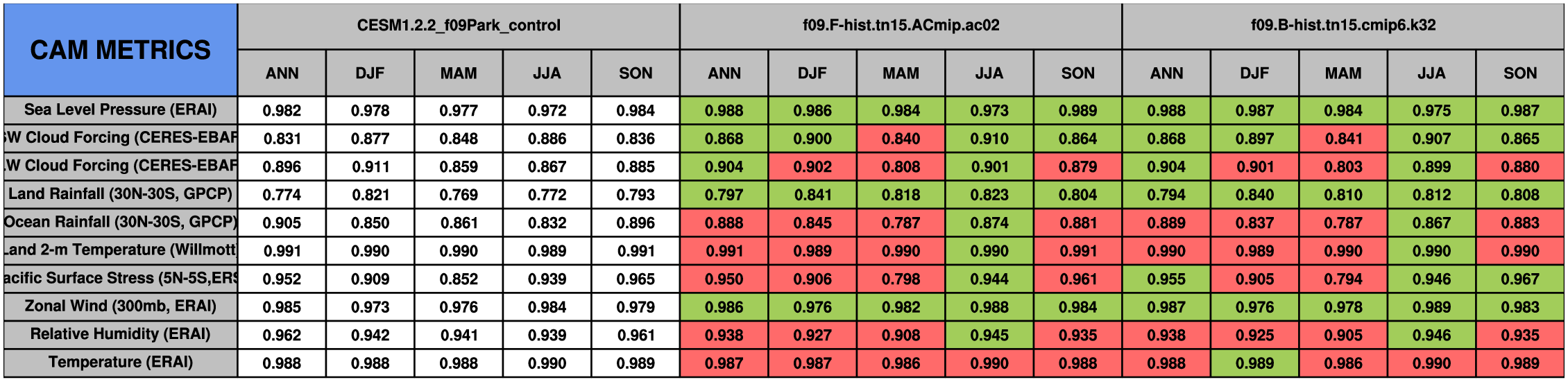
Task: Click the f09.B-hist.tn15.cmip6.k32 header
Action: click(1343, 26)
